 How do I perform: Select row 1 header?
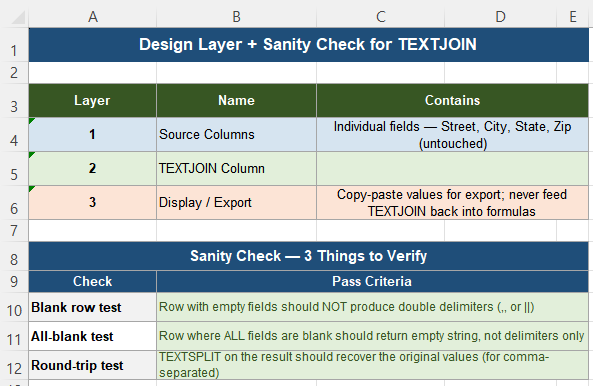tap(14, 45)
